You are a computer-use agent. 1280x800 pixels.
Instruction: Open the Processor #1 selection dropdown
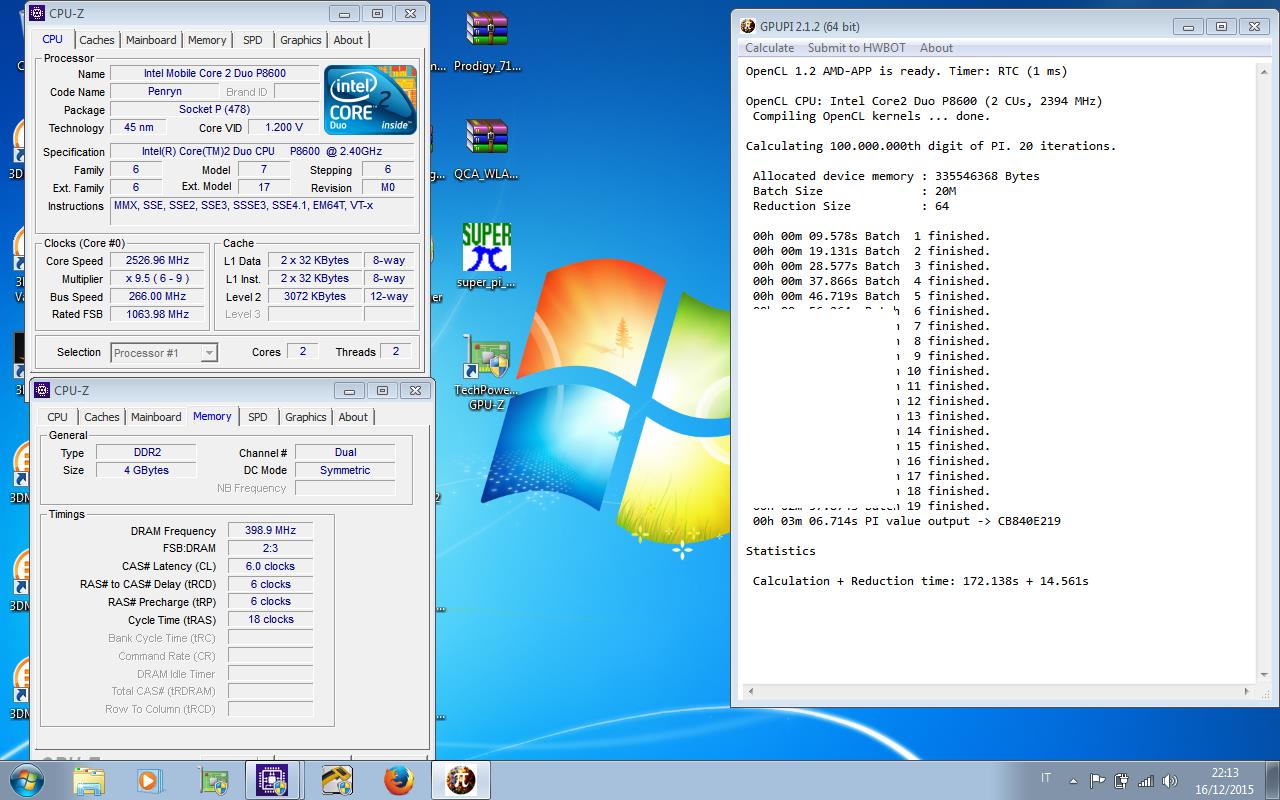pyautogui.click(x=164, y=352)
